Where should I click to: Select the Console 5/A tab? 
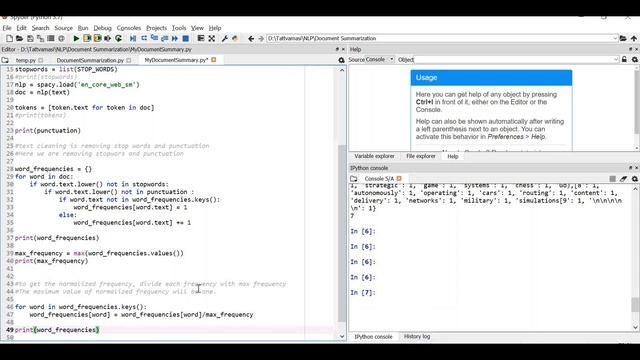(379, 179)
